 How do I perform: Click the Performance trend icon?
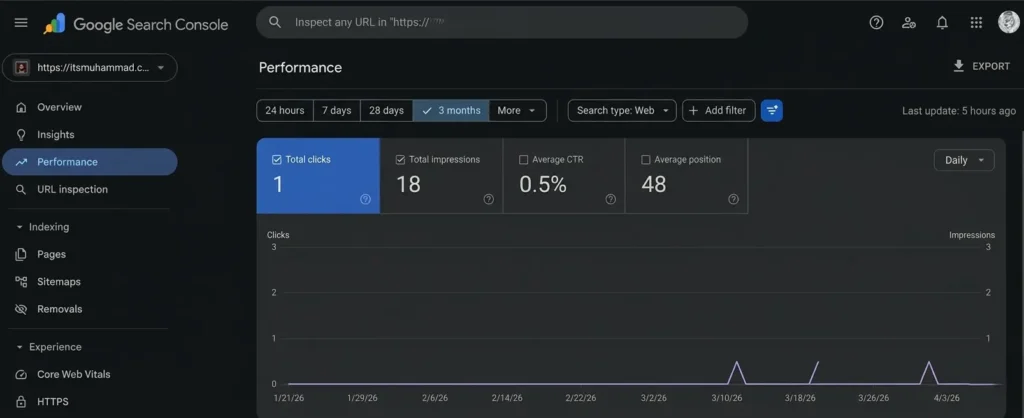click(x=22, y=162)
